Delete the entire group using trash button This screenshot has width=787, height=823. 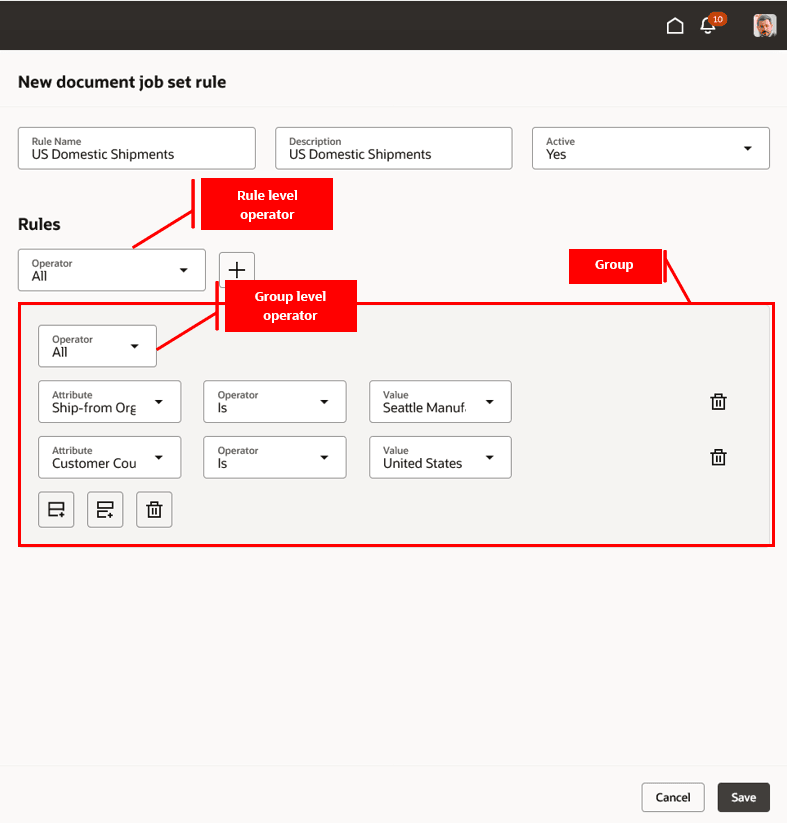154,510
